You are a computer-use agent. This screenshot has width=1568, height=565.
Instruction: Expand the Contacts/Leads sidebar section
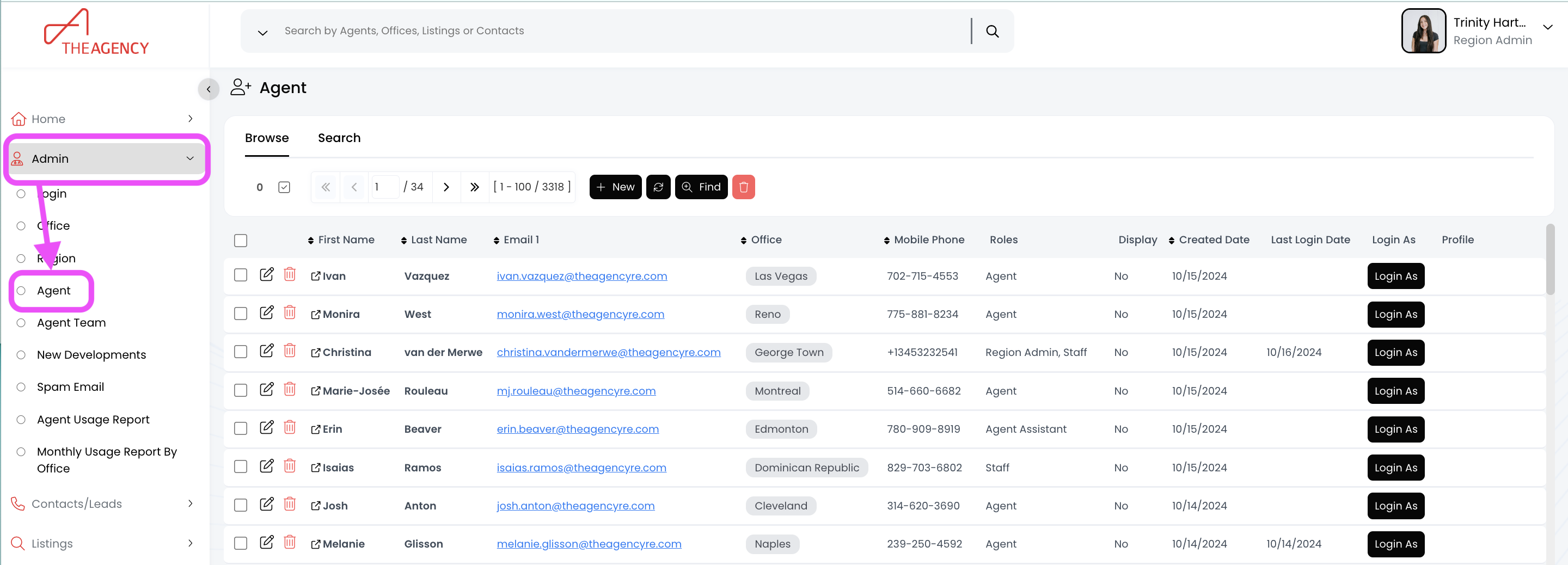(190, 503)
